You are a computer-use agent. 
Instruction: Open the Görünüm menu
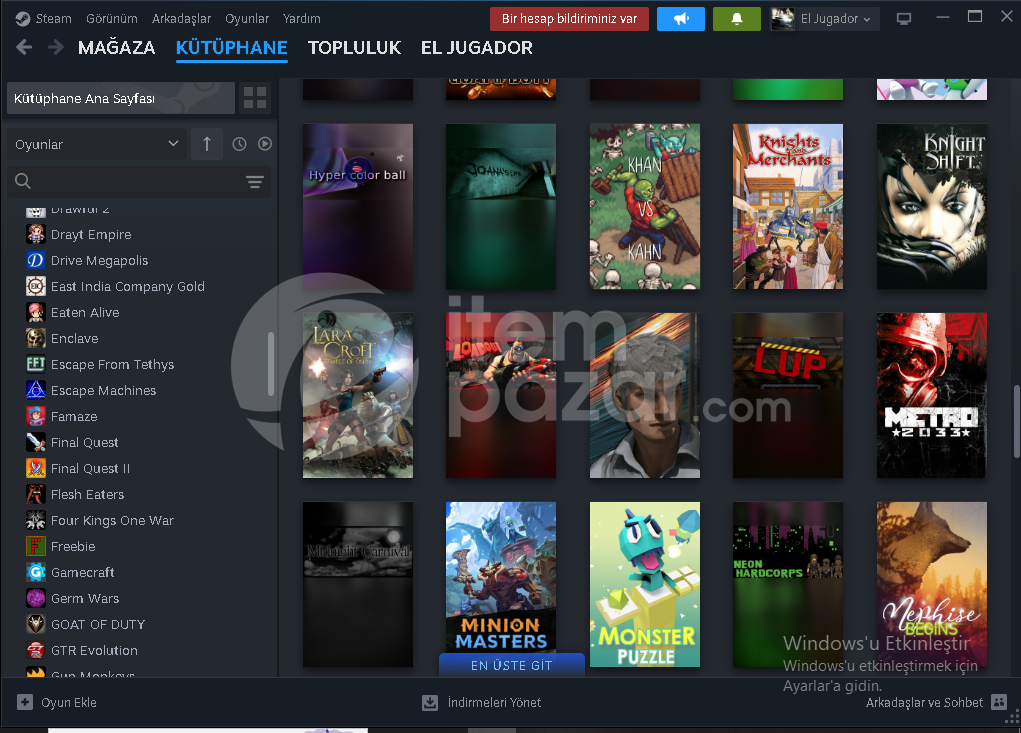111,19
